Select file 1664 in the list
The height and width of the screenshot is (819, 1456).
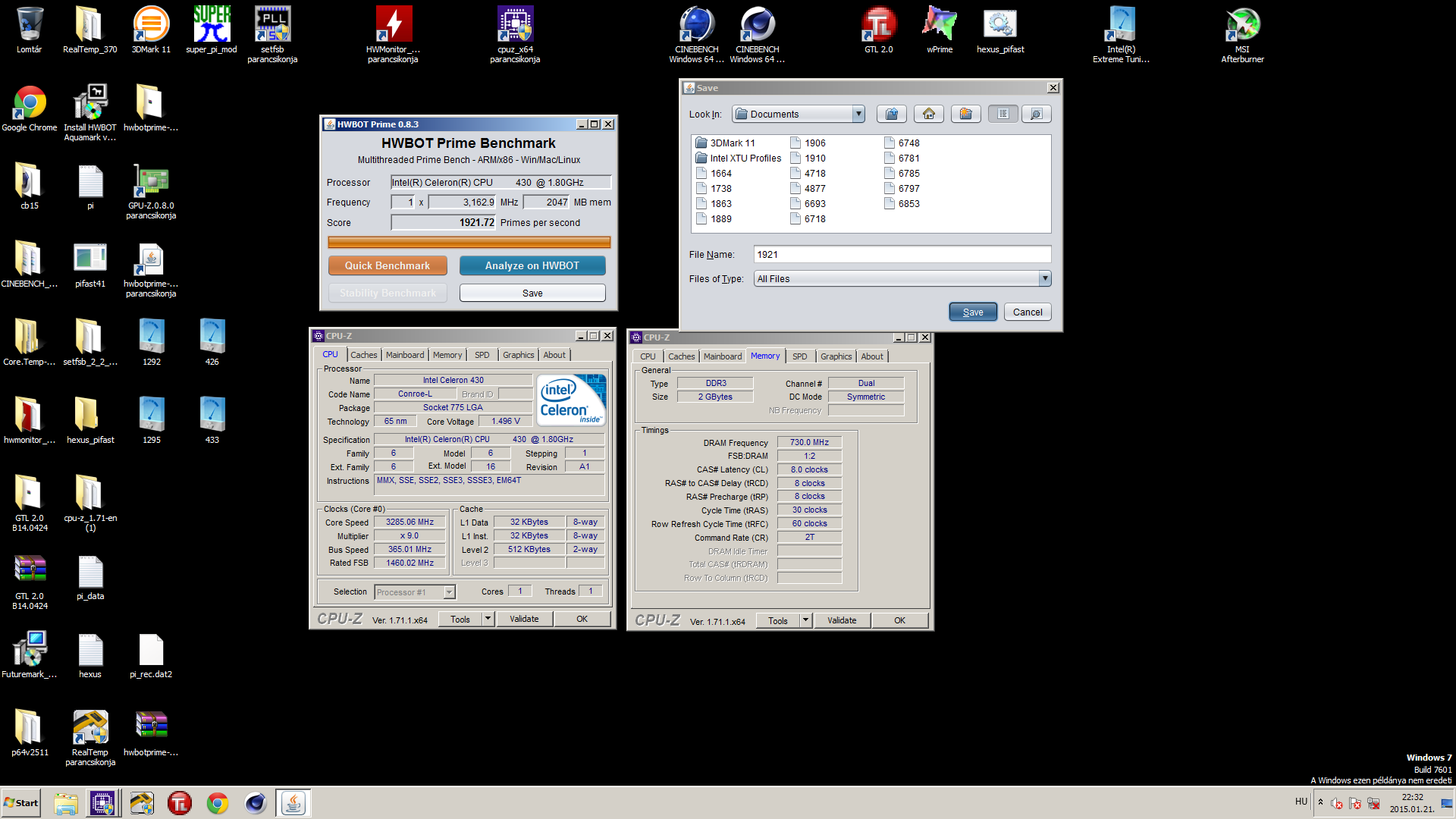click(x=714, y=174)
